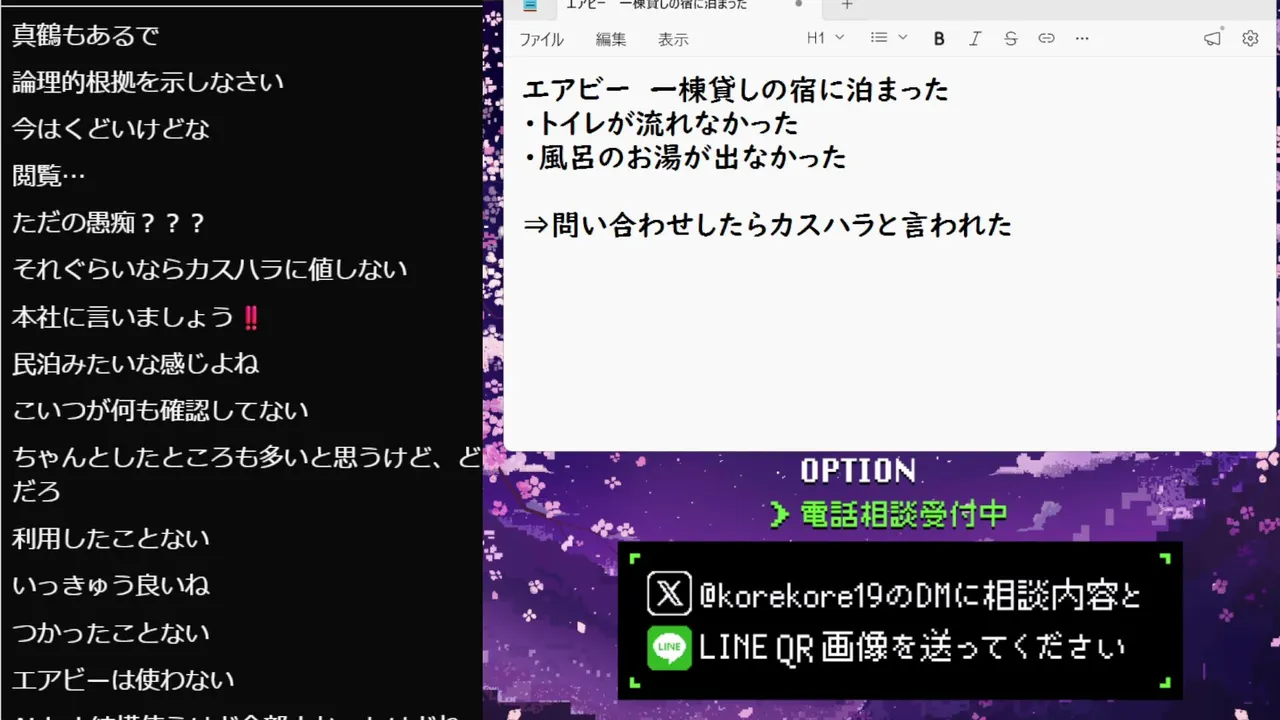
Task: Click the unsaved-changes dot on the tab
Action: (798, 4)
